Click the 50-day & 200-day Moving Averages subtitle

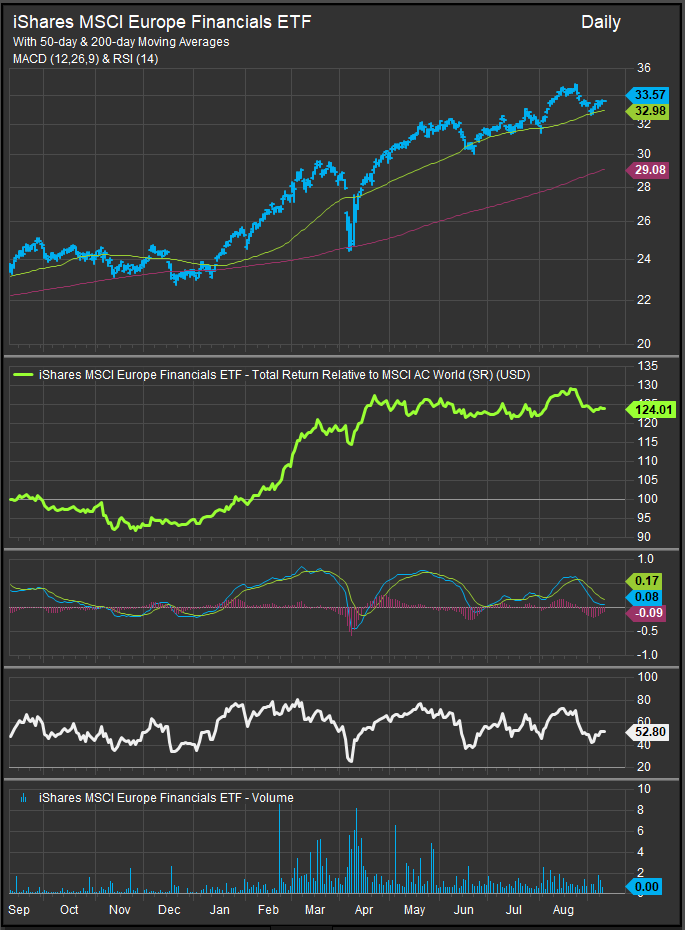pyautogui.click(x=121, y=42)
